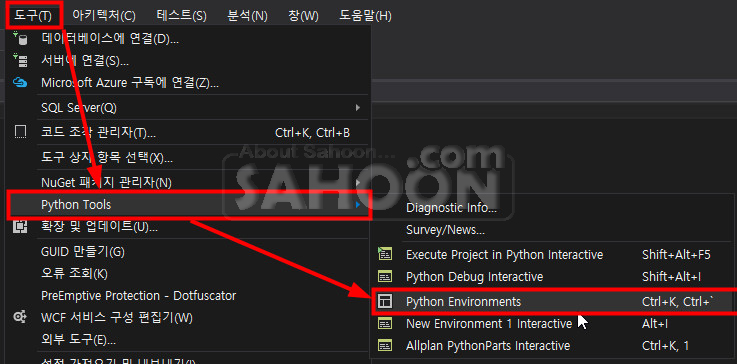Open the 도구(T) menu
The height and width of the screenshot is (364, 737).
[x=33, y=16]
